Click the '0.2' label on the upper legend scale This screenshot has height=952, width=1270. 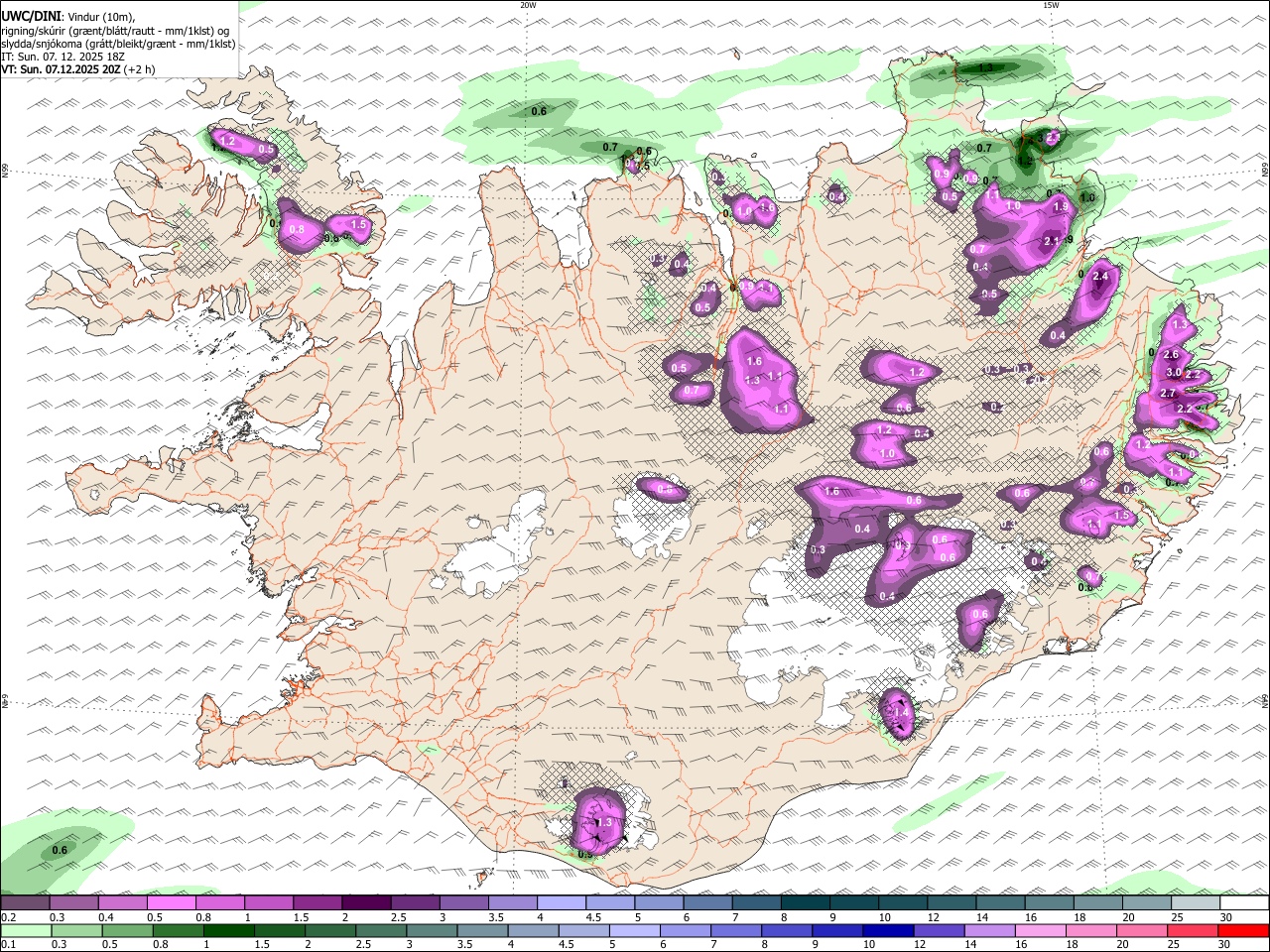[8, 917]
